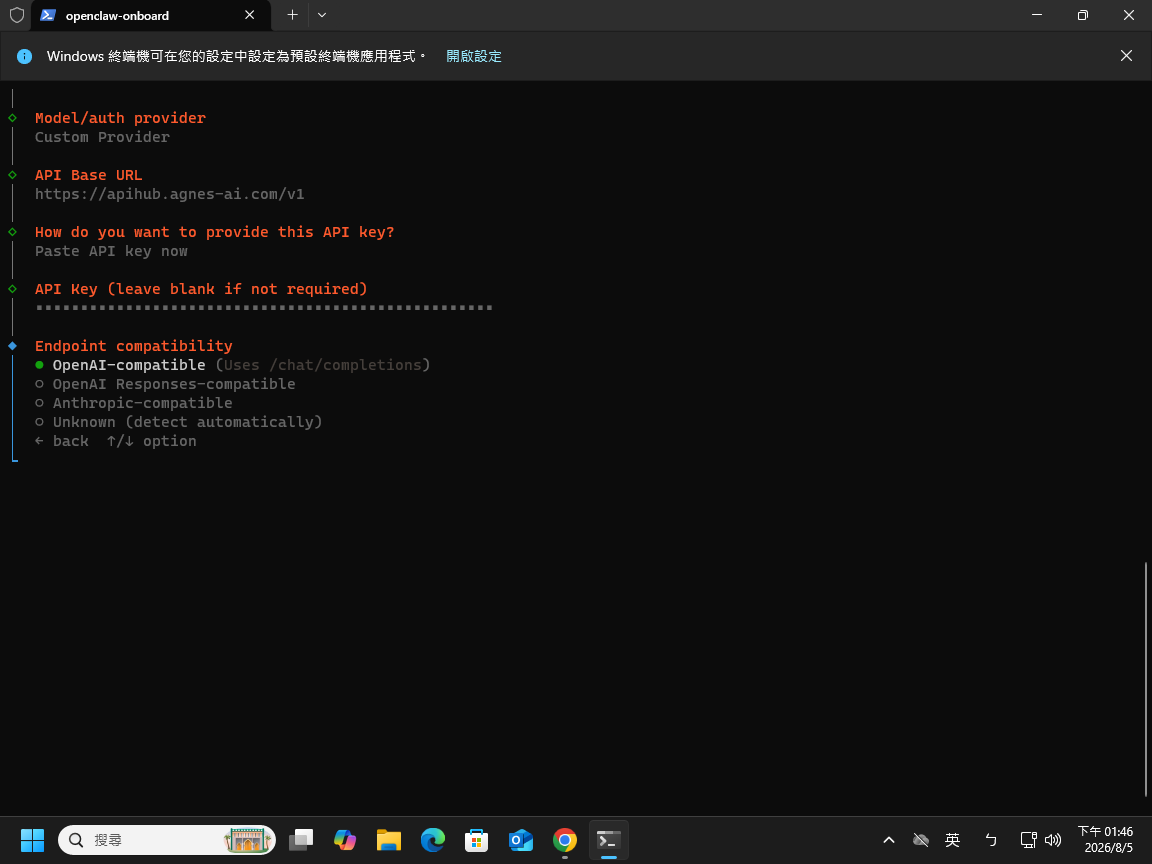Open a new terminal tab
This screenshot has width=1152, height=864.
292,15
